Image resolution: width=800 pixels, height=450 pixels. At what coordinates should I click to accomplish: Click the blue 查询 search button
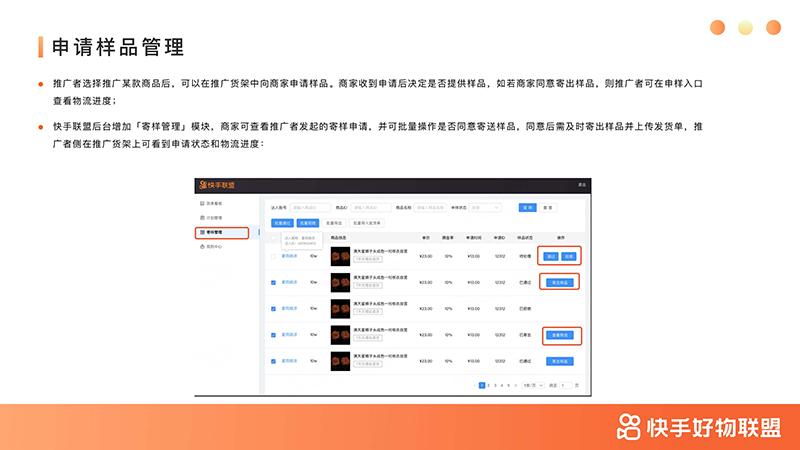526,207
